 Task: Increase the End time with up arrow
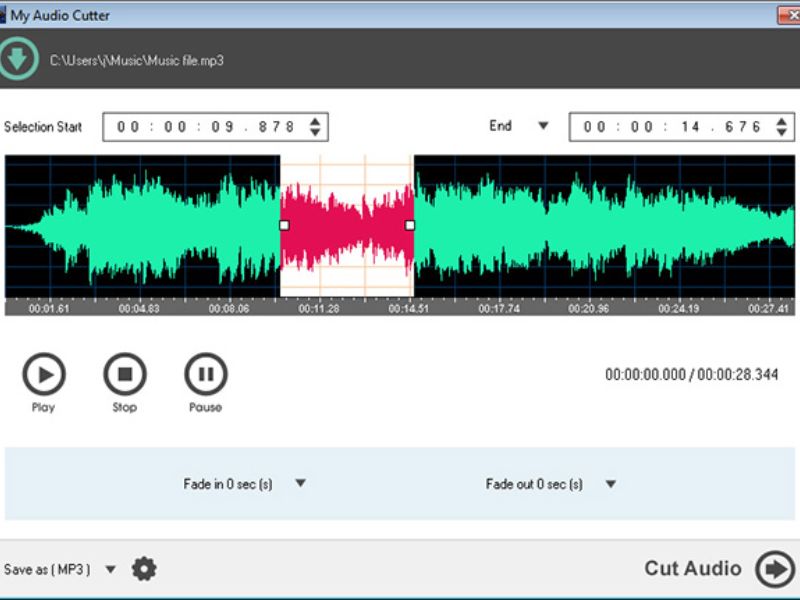782,121
